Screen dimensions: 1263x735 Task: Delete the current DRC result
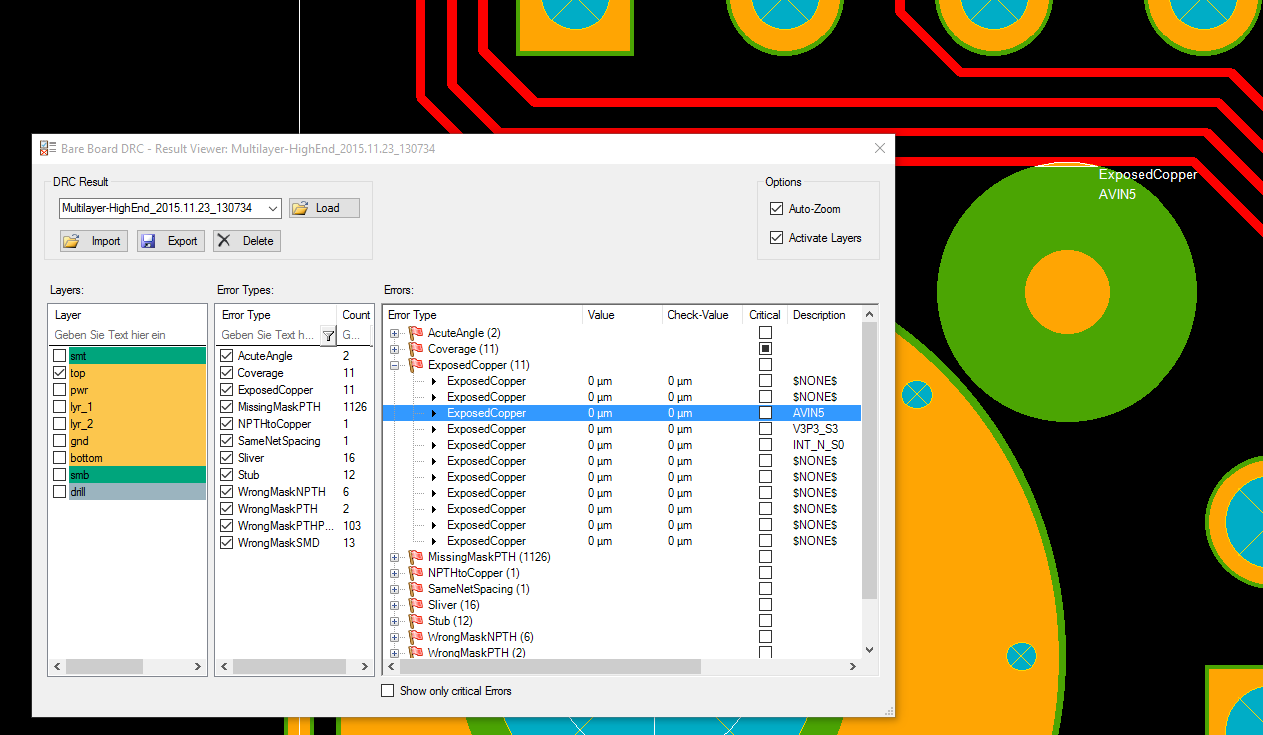[x=247, y=241]
